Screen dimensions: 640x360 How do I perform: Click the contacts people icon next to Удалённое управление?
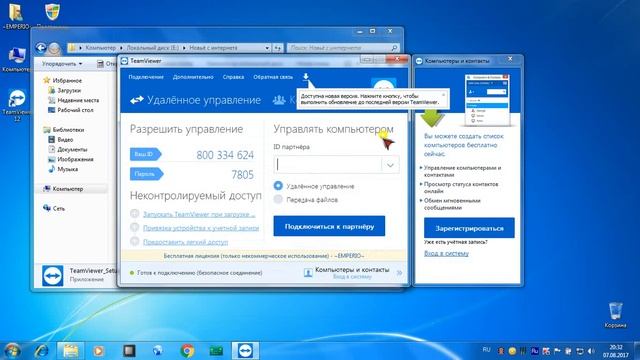coord(279,100)
